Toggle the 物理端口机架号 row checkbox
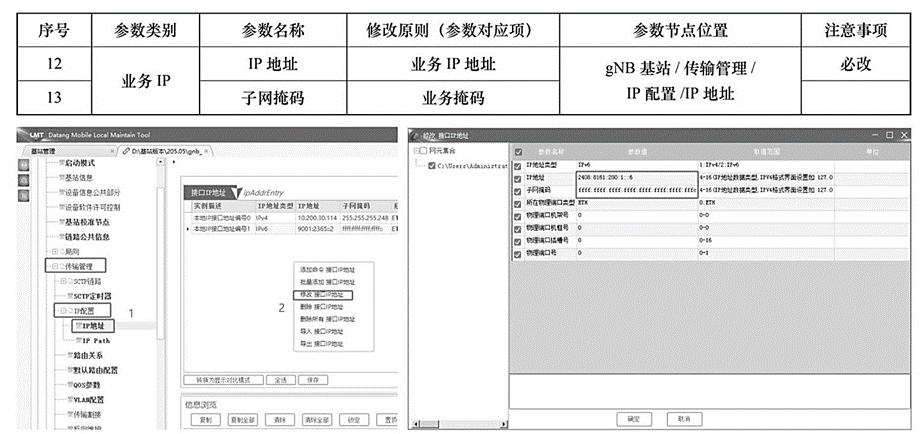The width and height of the screenshot is (924, 434). 517,216
